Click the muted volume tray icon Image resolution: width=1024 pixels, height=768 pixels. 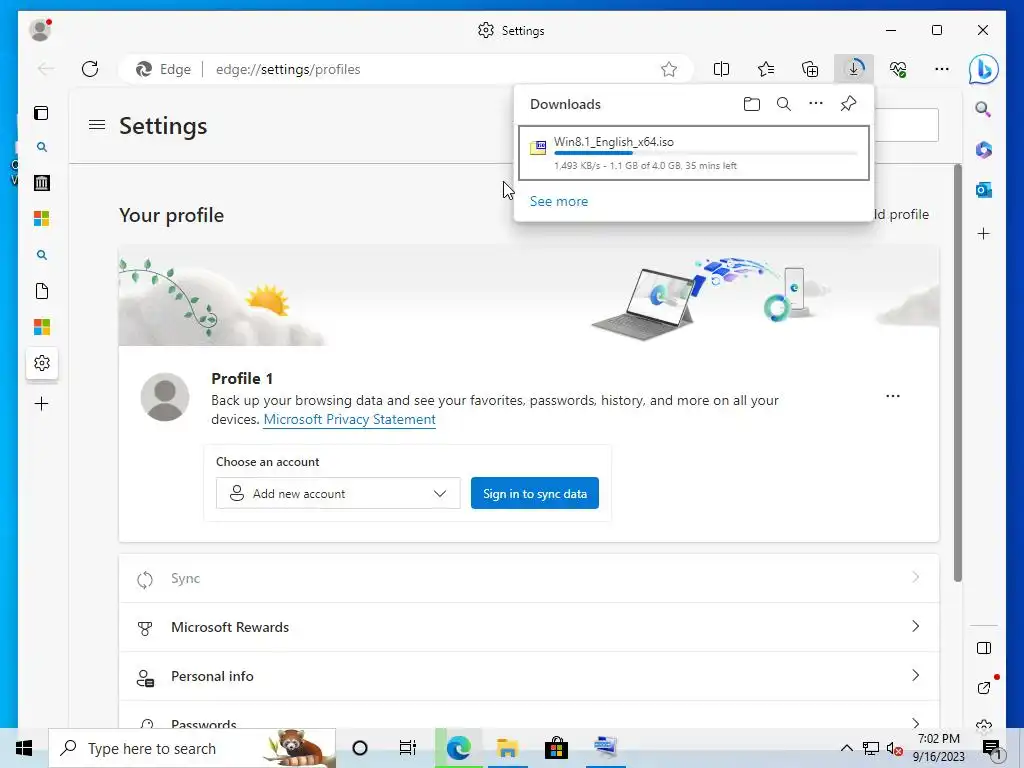coord(894,748)
